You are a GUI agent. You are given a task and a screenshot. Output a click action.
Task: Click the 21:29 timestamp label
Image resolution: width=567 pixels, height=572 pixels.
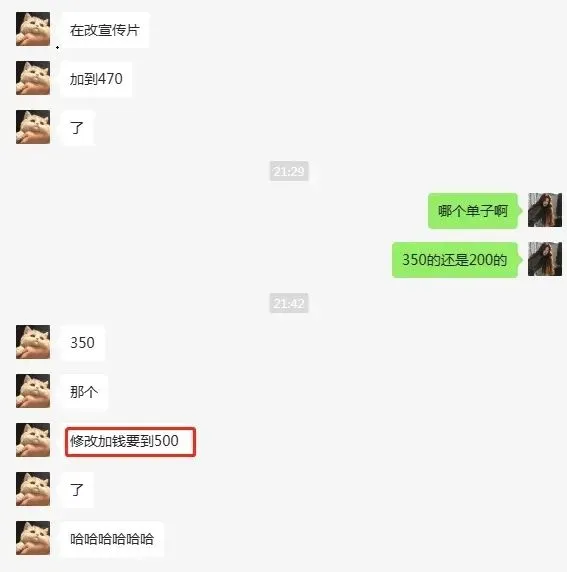click(289, 171)
